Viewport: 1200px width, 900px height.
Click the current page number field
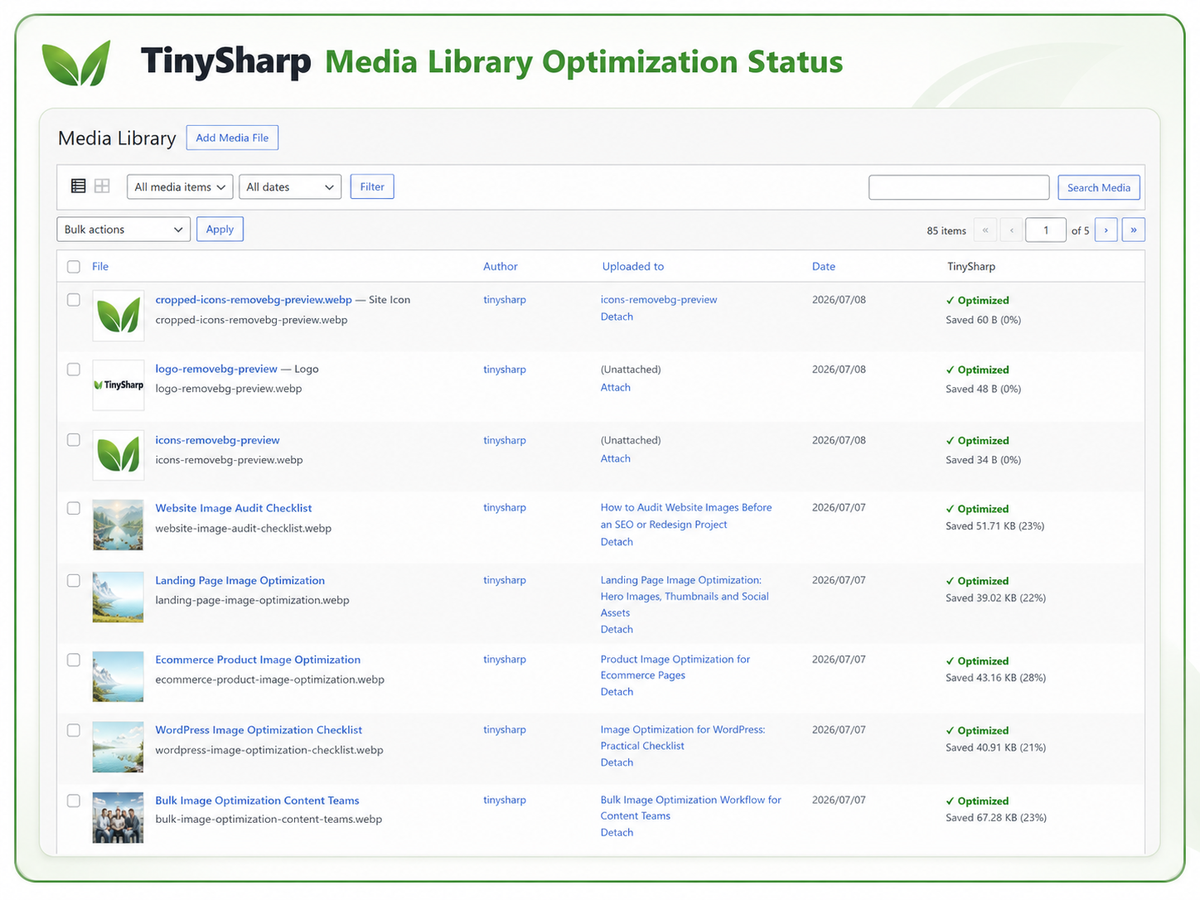click(x=1046, y=230)
